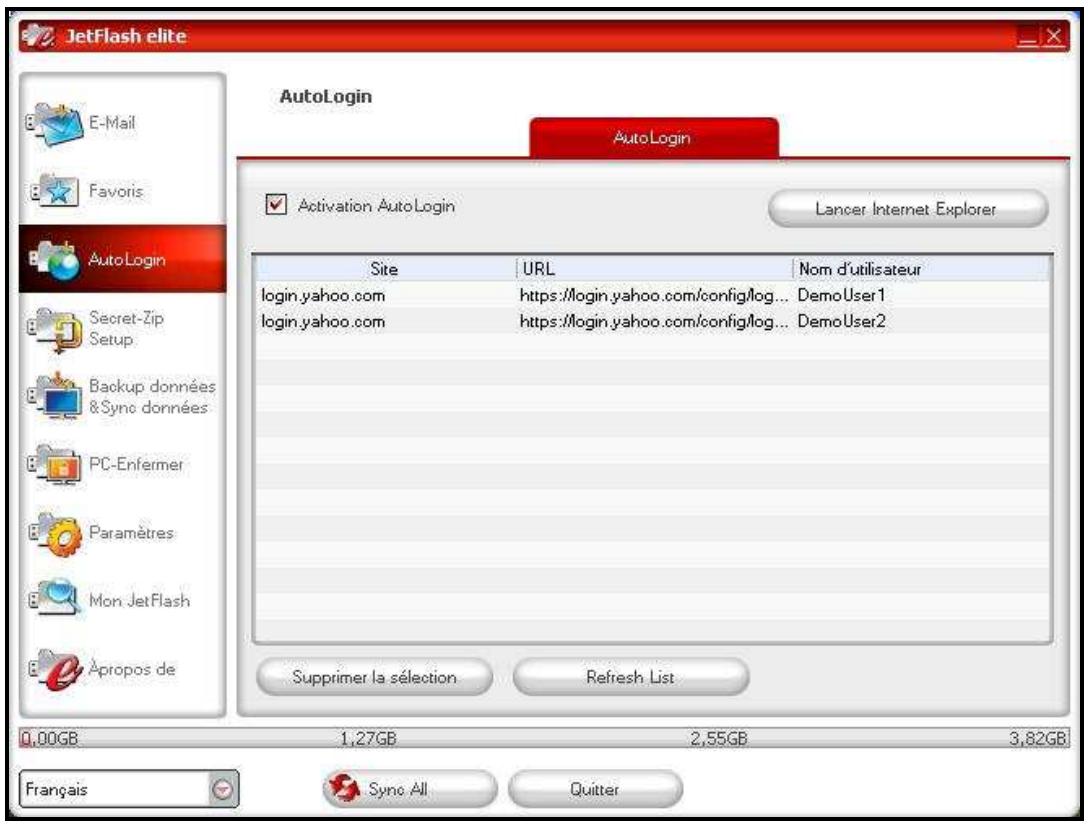The width and height of the screenshot is (1090, 826).
Task: Select the Mon JetFlash sidebar label
Action: coord(139,600)
